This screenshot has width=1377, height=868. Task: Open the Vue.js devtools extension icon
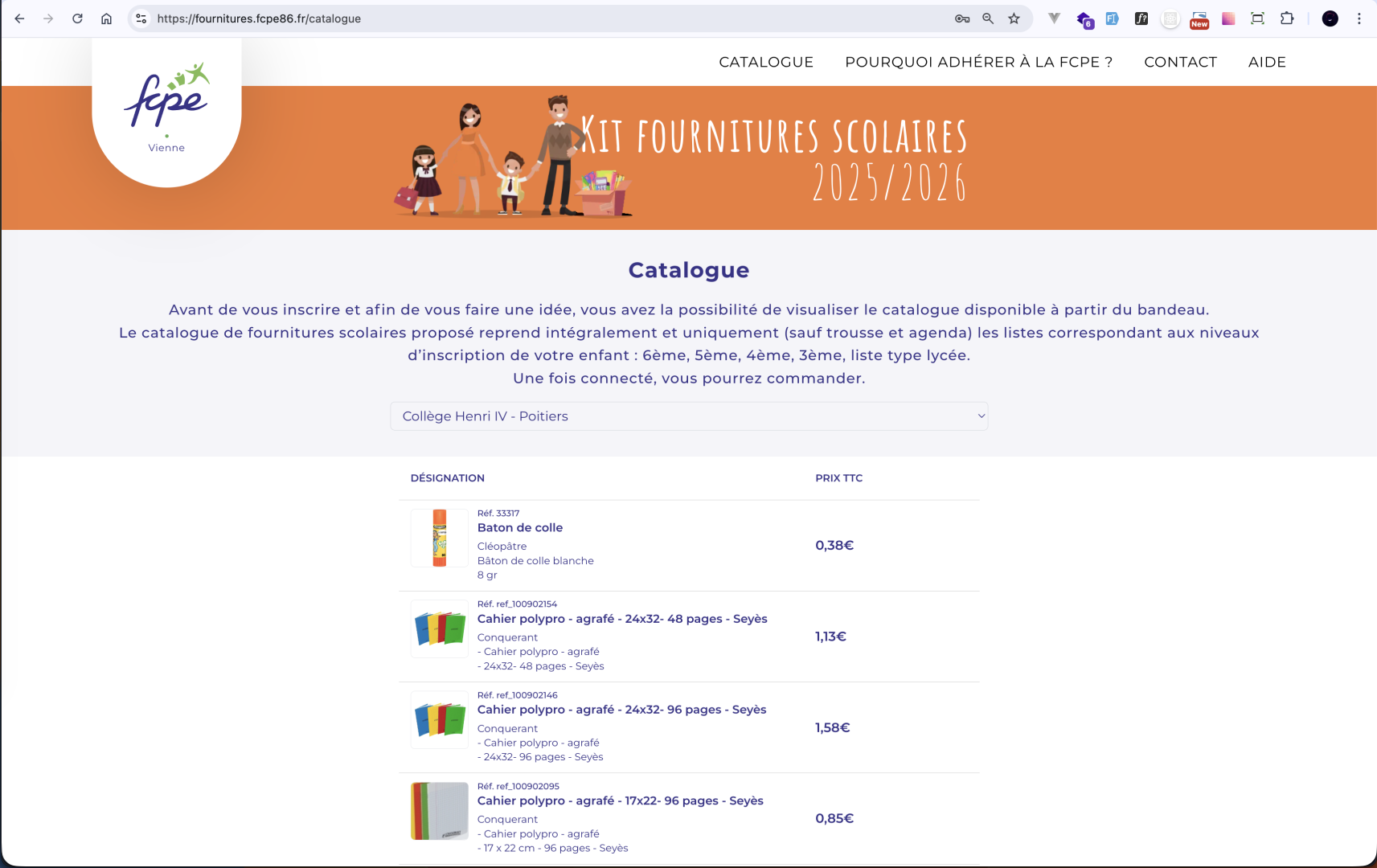pos(1054,18)
